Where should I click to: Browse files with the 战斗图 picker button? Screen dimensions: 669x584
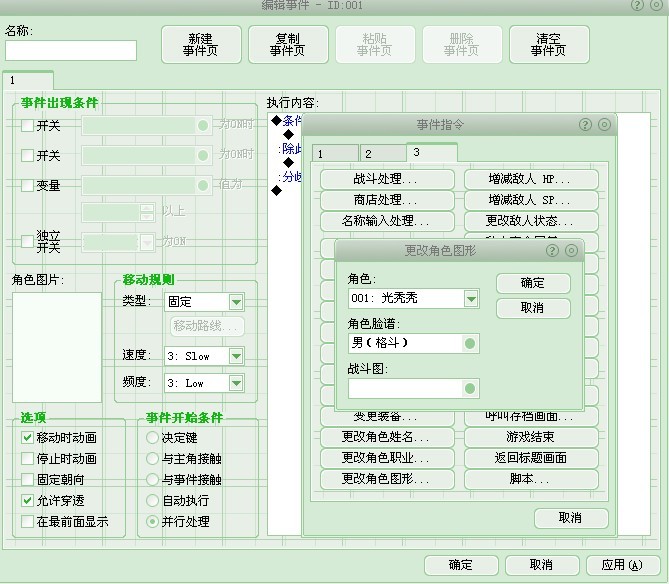(470, 389)
